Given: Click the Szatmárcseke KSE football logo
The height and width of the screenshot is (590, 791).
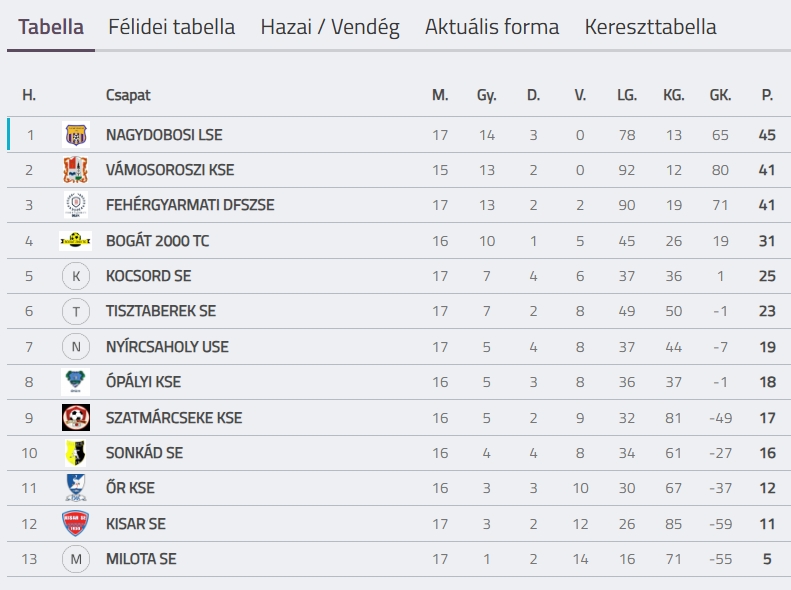Looking at the screenshot, I should point(76,418).
